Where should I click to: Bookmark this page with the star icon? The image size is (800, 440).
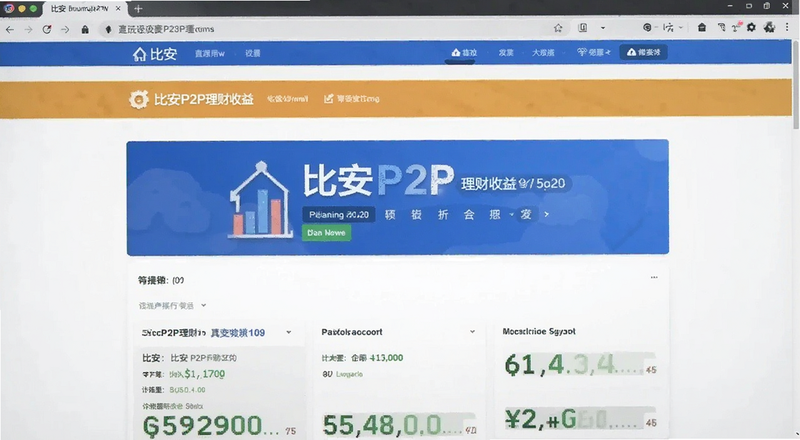click(x=558, y=28)
